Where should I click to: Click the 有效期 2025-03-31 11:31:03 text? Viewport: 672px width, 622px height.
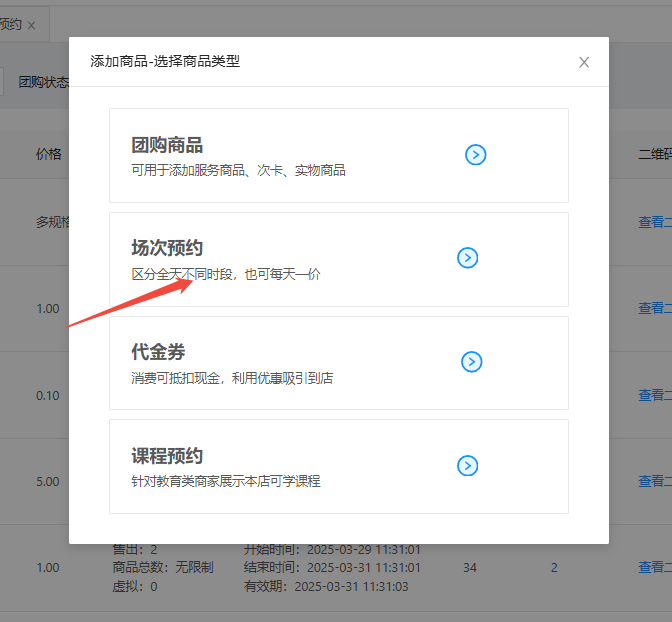(326, 586)
